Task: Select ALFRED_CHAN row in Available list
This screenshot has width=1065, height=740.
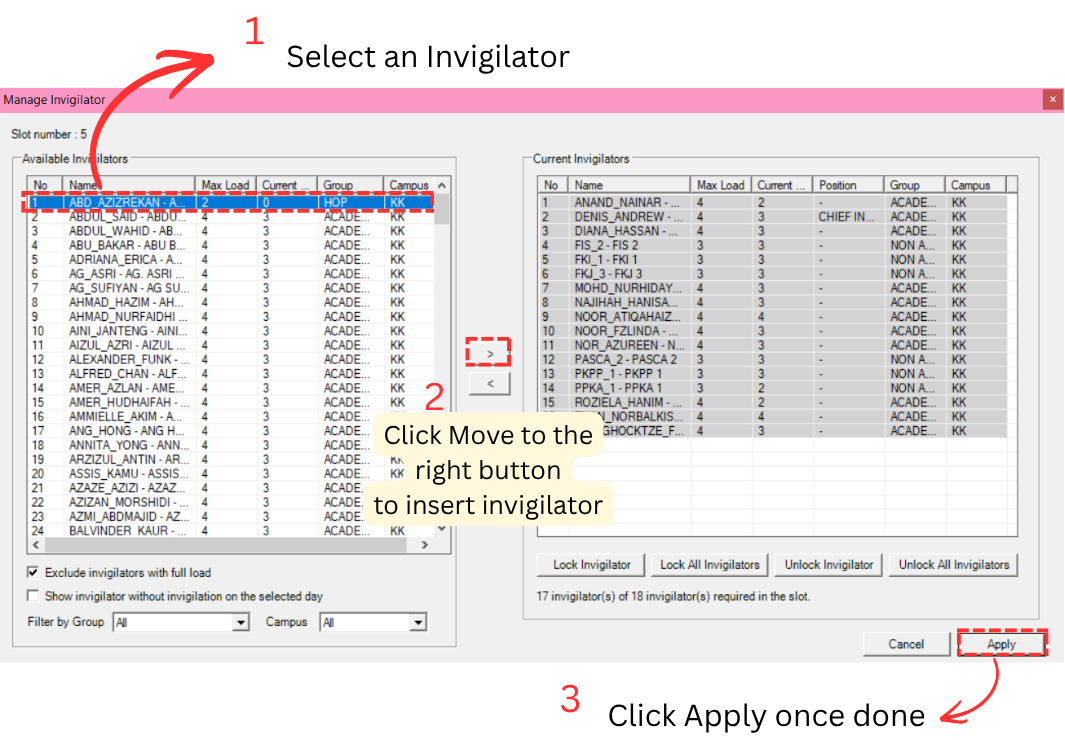Action: point(230,373)
